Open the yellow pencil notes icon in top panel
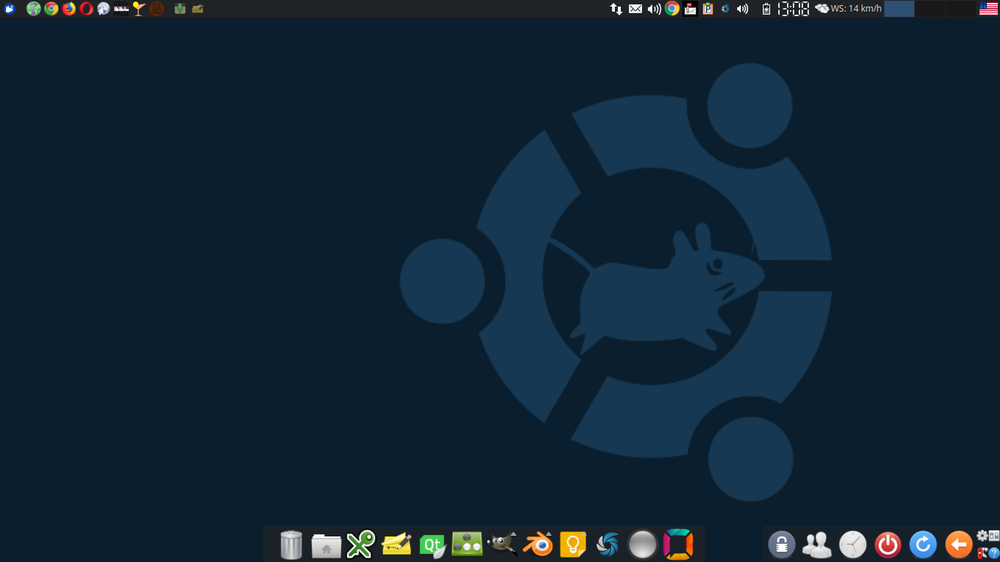1000x562 pixels. click(198, 9)
